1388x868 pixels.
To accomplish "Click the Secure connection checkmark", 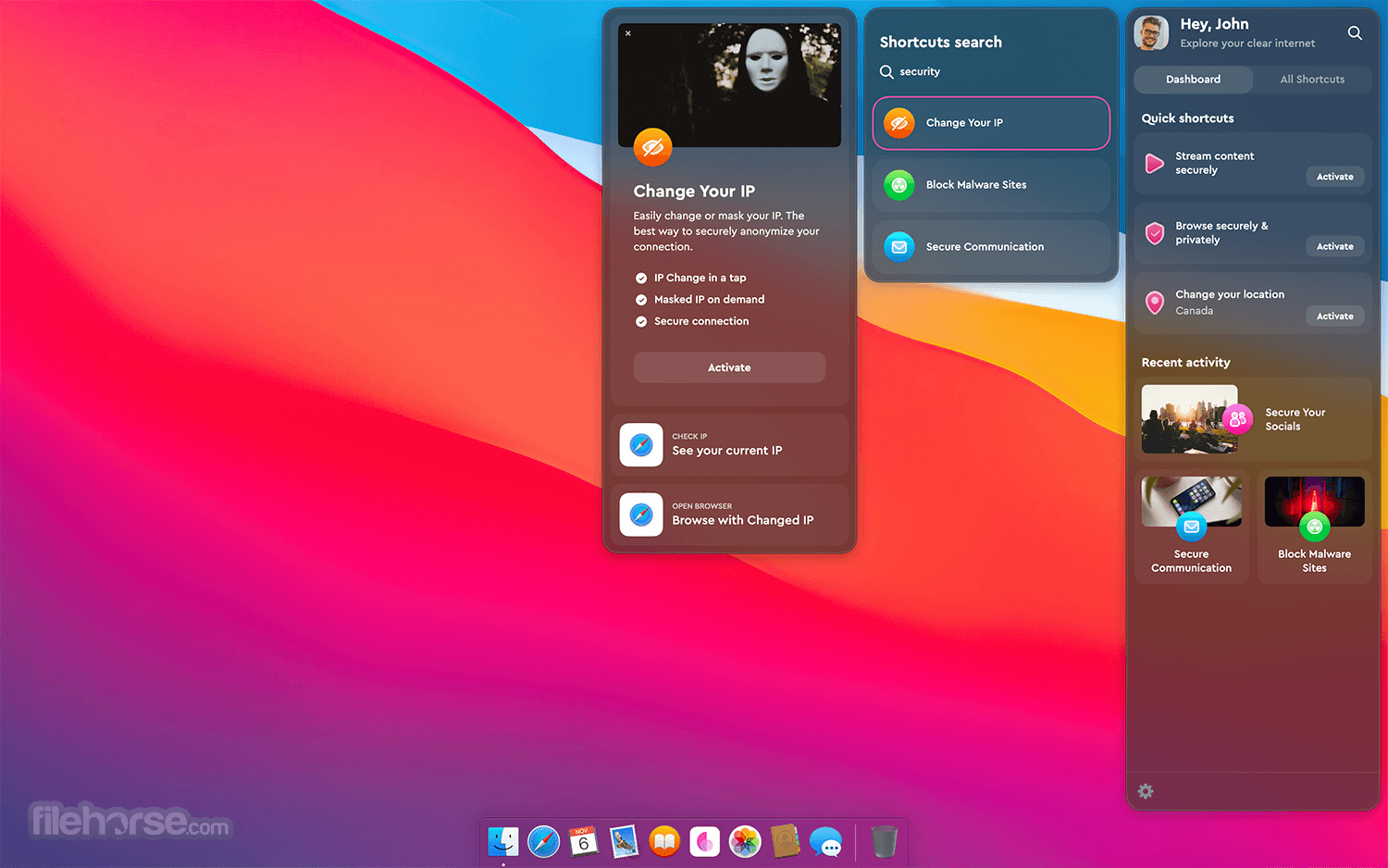I will (641, 322).
